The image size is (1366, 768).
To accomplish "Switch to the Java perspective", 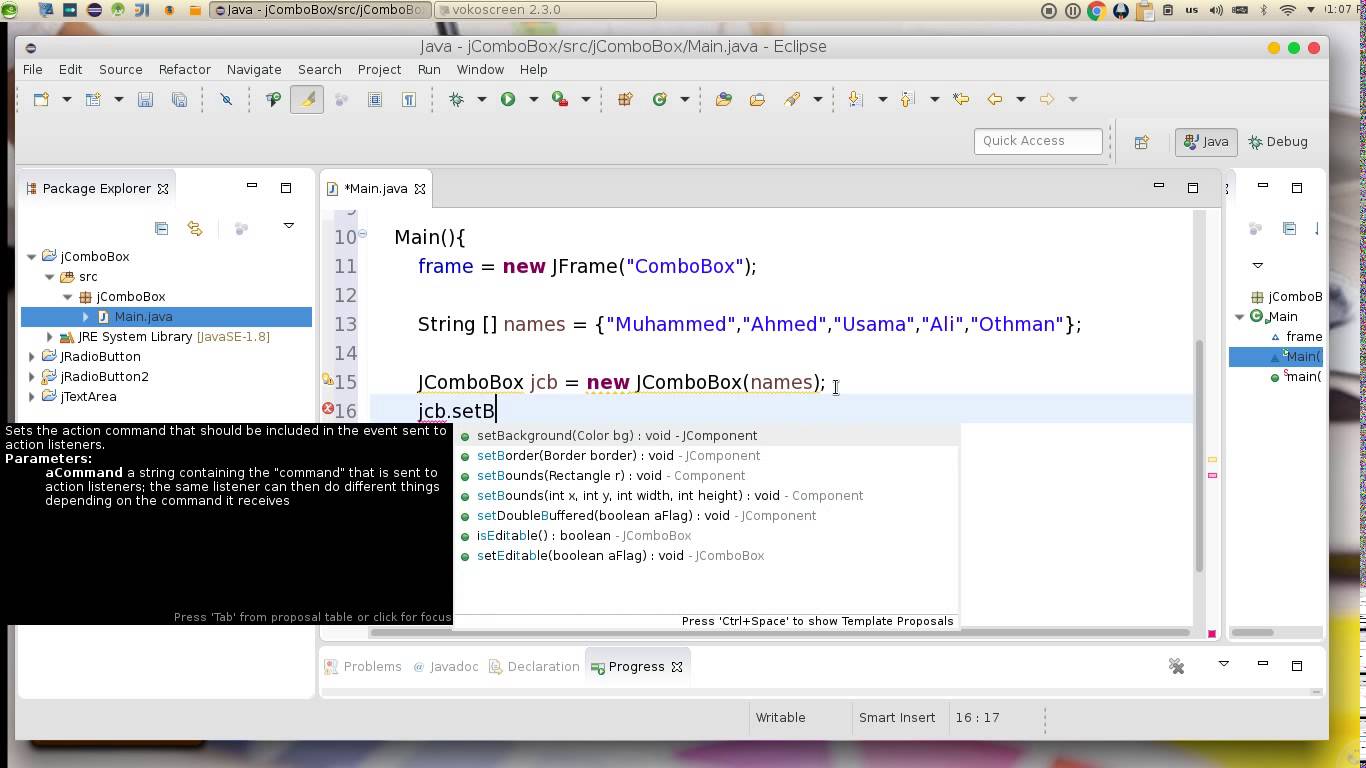I will point(1206,142).
